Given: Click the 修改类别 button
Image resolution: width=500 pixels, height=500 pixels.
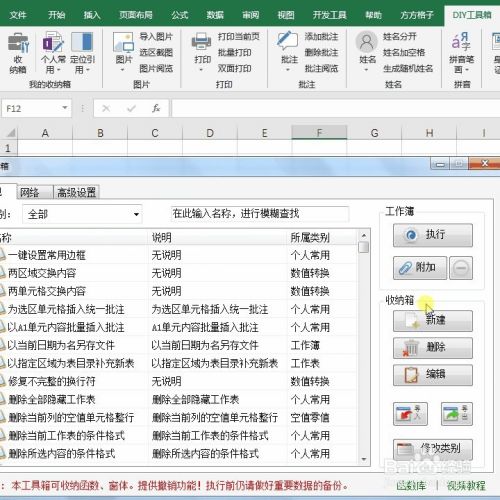Looking at the screenshot, I should pos(433,449).
